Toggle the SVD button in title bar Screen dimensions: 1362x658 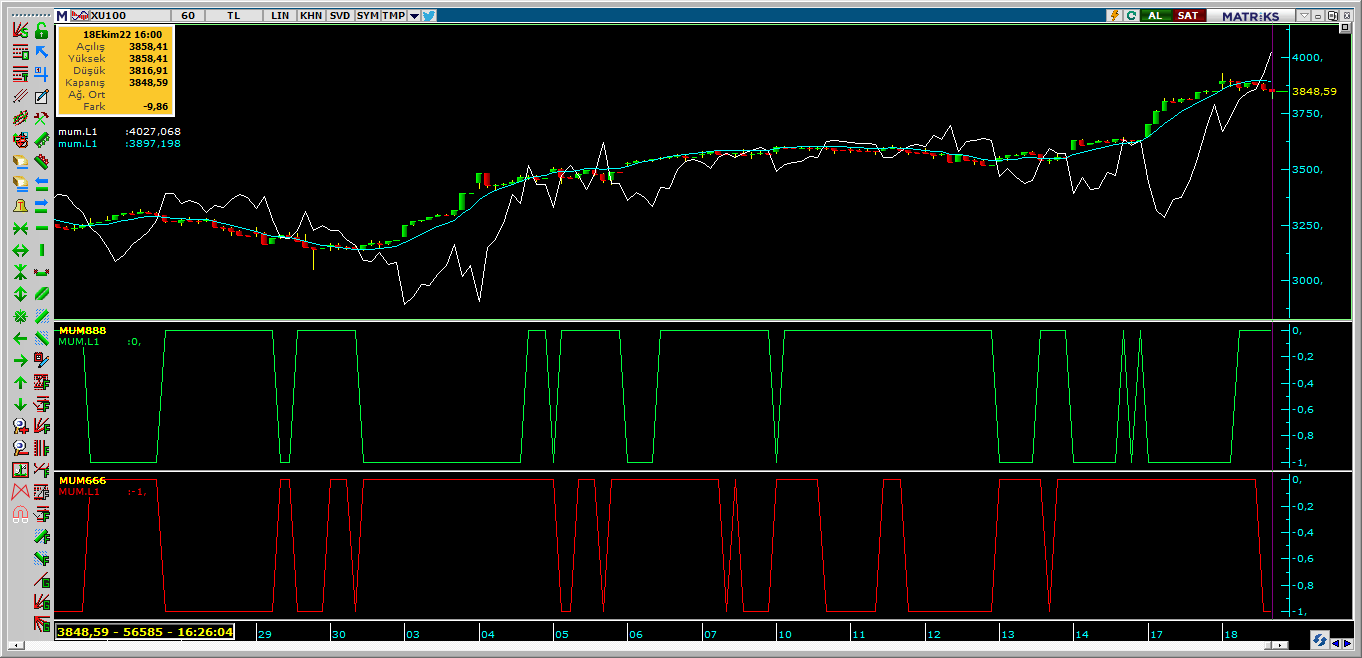coord(340,16)
